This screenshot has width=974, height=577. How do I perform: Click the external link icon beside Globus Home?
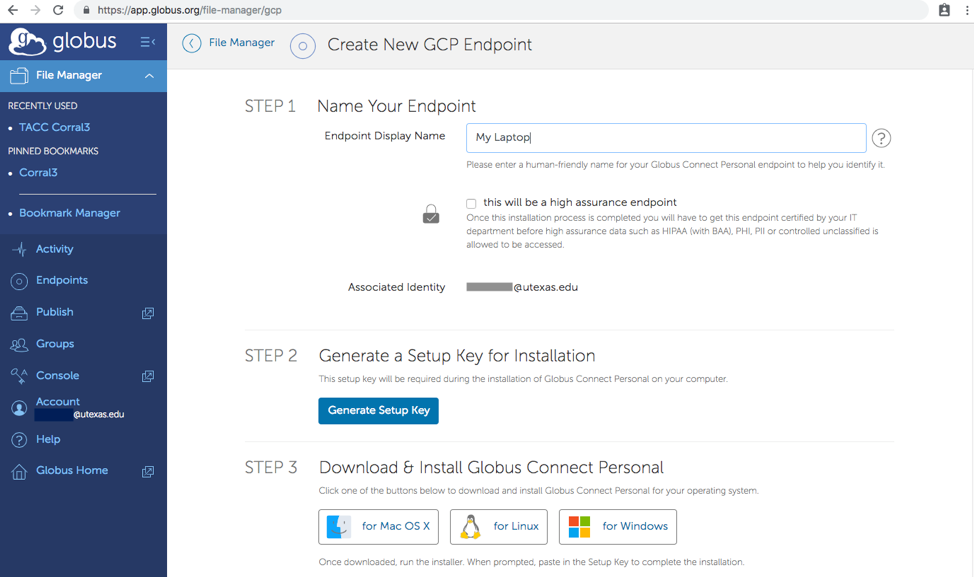(148, 472)
